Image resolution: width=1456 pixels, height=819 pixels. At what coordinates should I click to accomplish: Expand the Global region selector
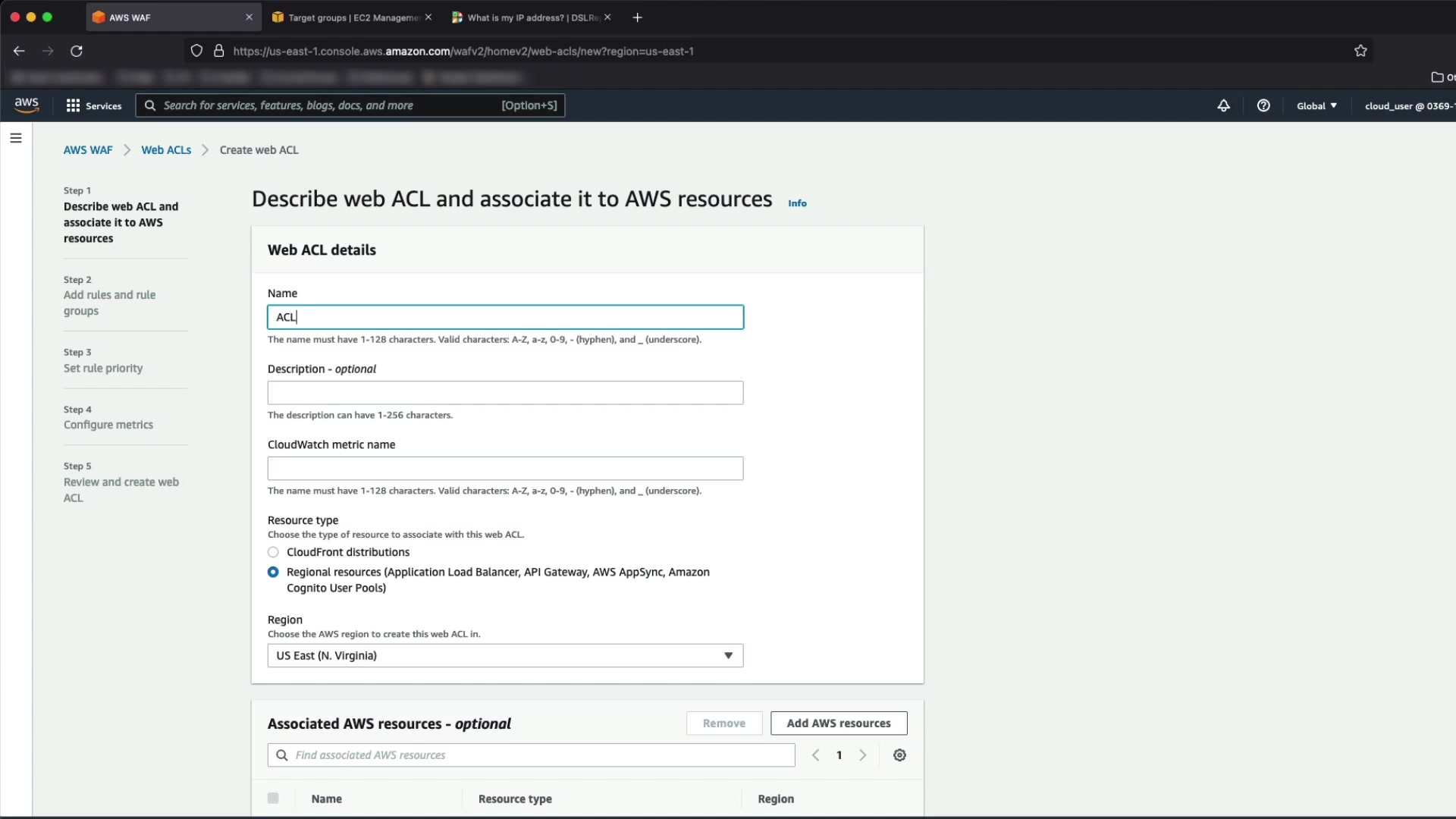pyautogui.click(x=1316, y=105)
